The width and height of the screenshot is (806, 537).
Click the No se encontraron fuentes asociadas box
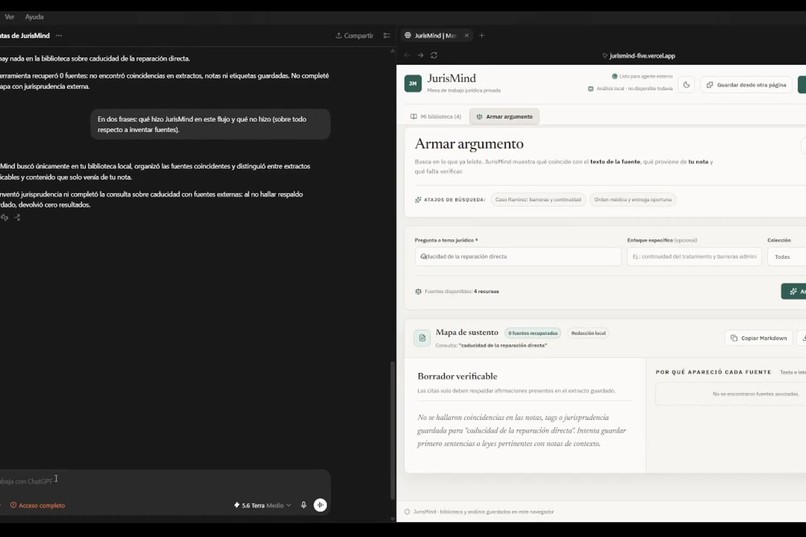(x=730, y=394)
